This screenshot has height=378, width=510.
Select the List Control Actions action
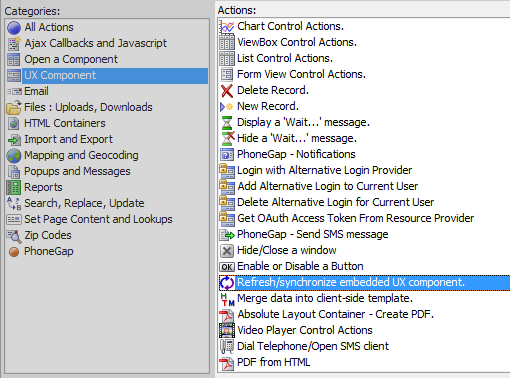[x=285, y=58]
